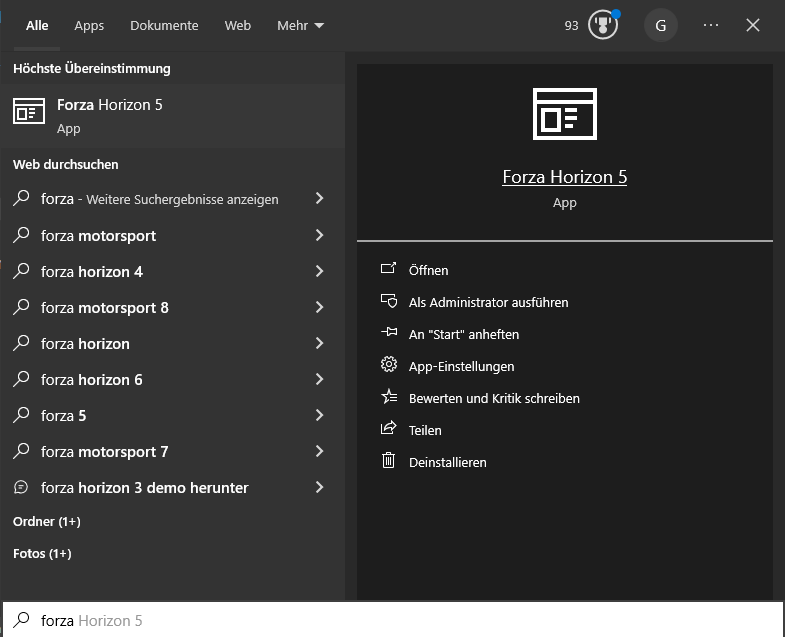Click search icon beside forza motorsport 8
Viewport: 785px width, 637px height.
point(21,307)
